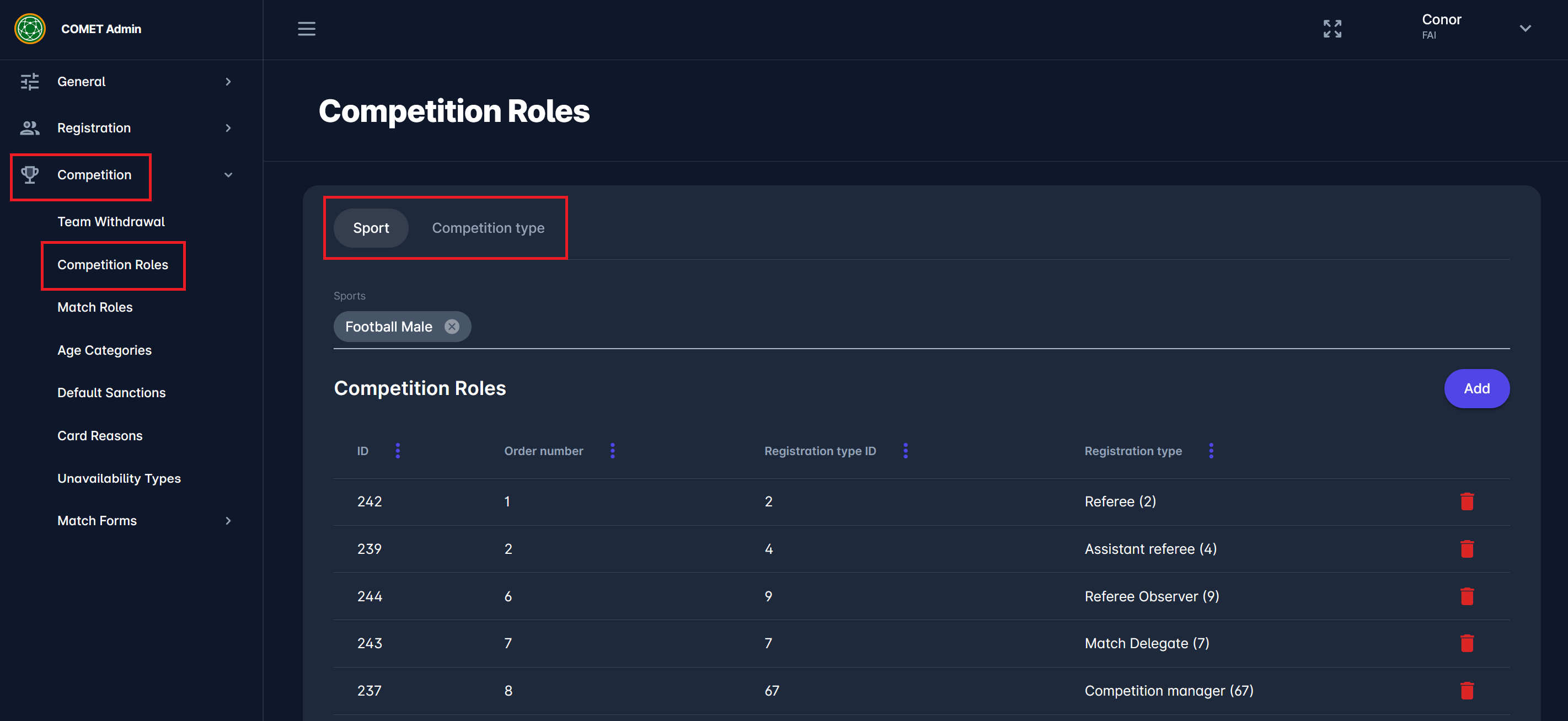Image resolution: width=1568 pixels, height=721 pixels.
Task: Click the COMET Admin logo
Action: point(30,29)
